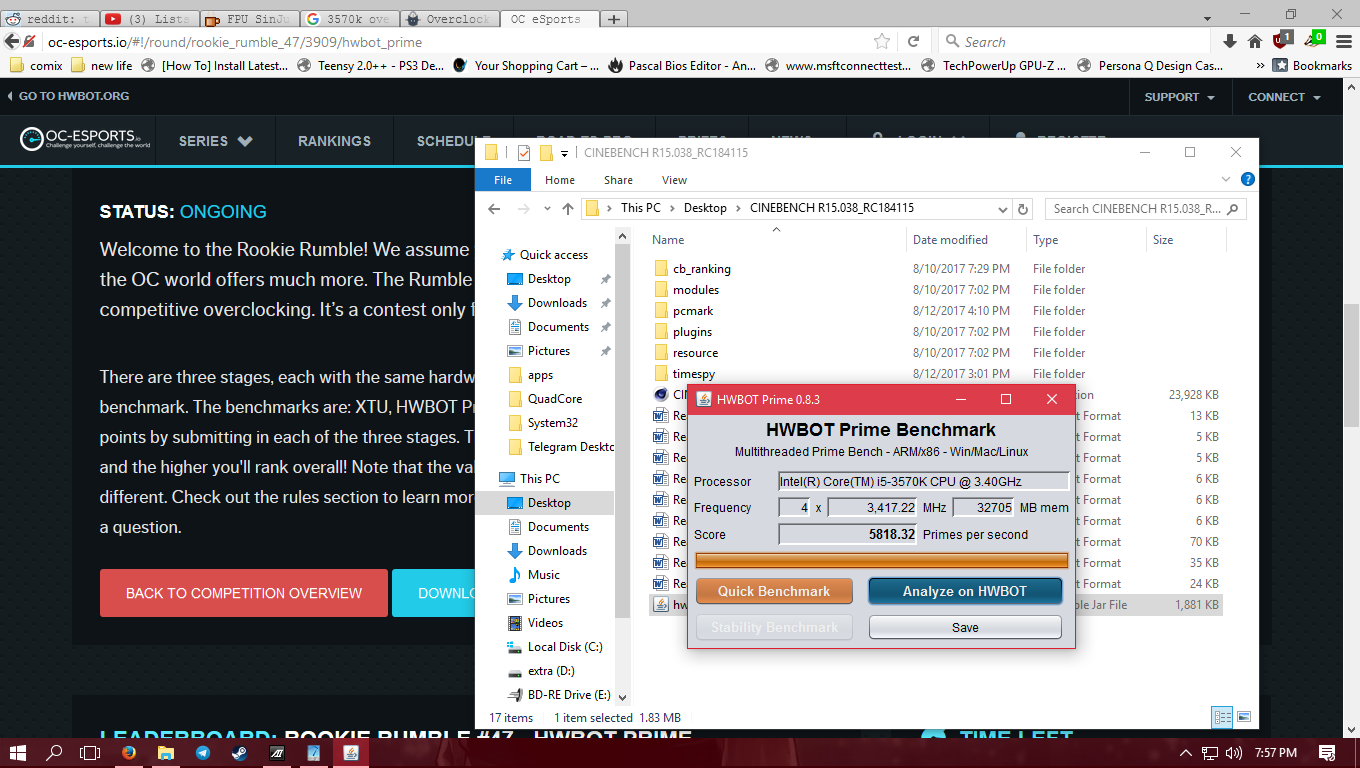
Task: Select timespy folder
Action: tap(693, 374)
